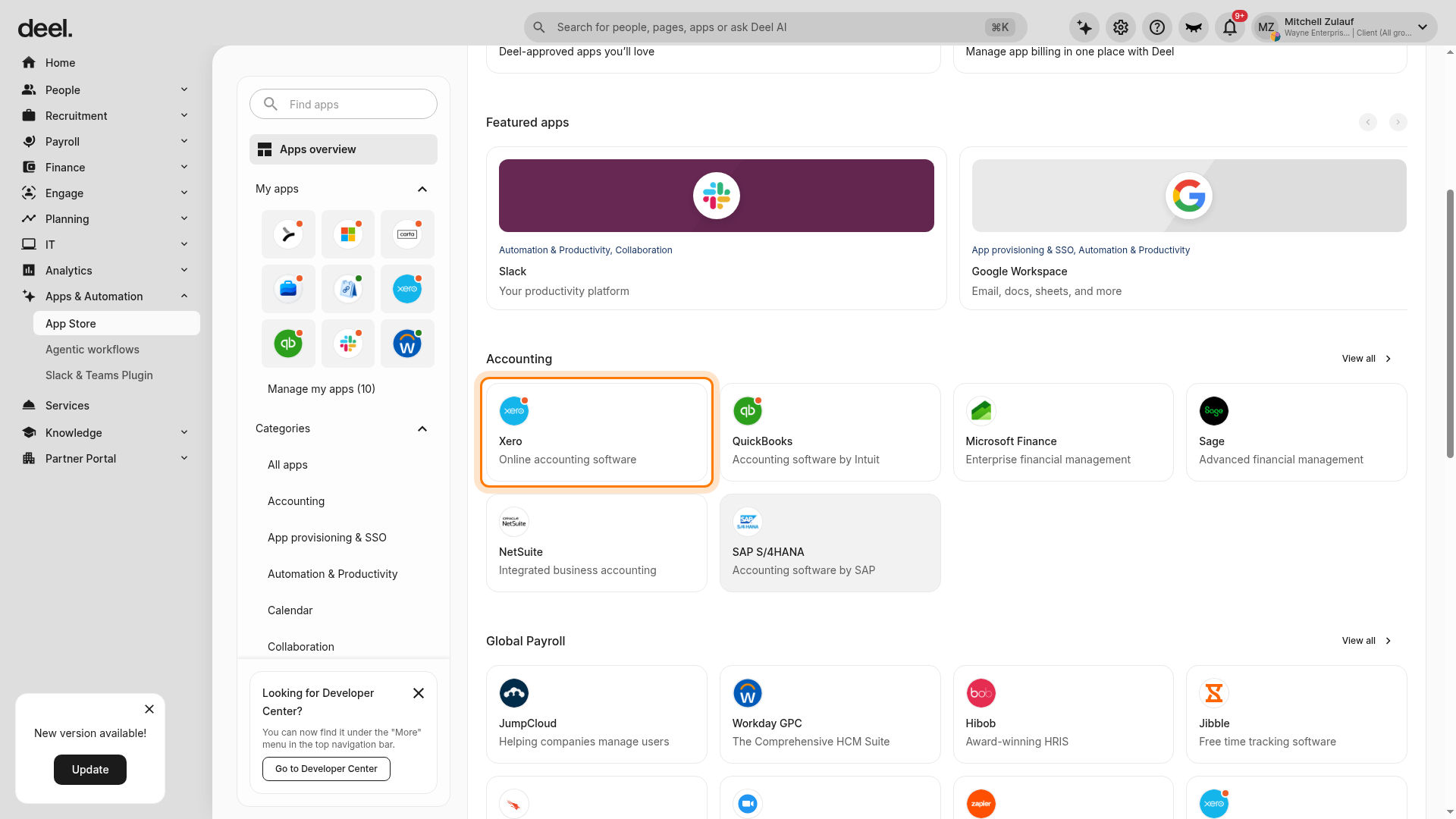Click the Slack logo on featured banner
1456x819 pixels.
pyautogui.click(x=717, y=196)
